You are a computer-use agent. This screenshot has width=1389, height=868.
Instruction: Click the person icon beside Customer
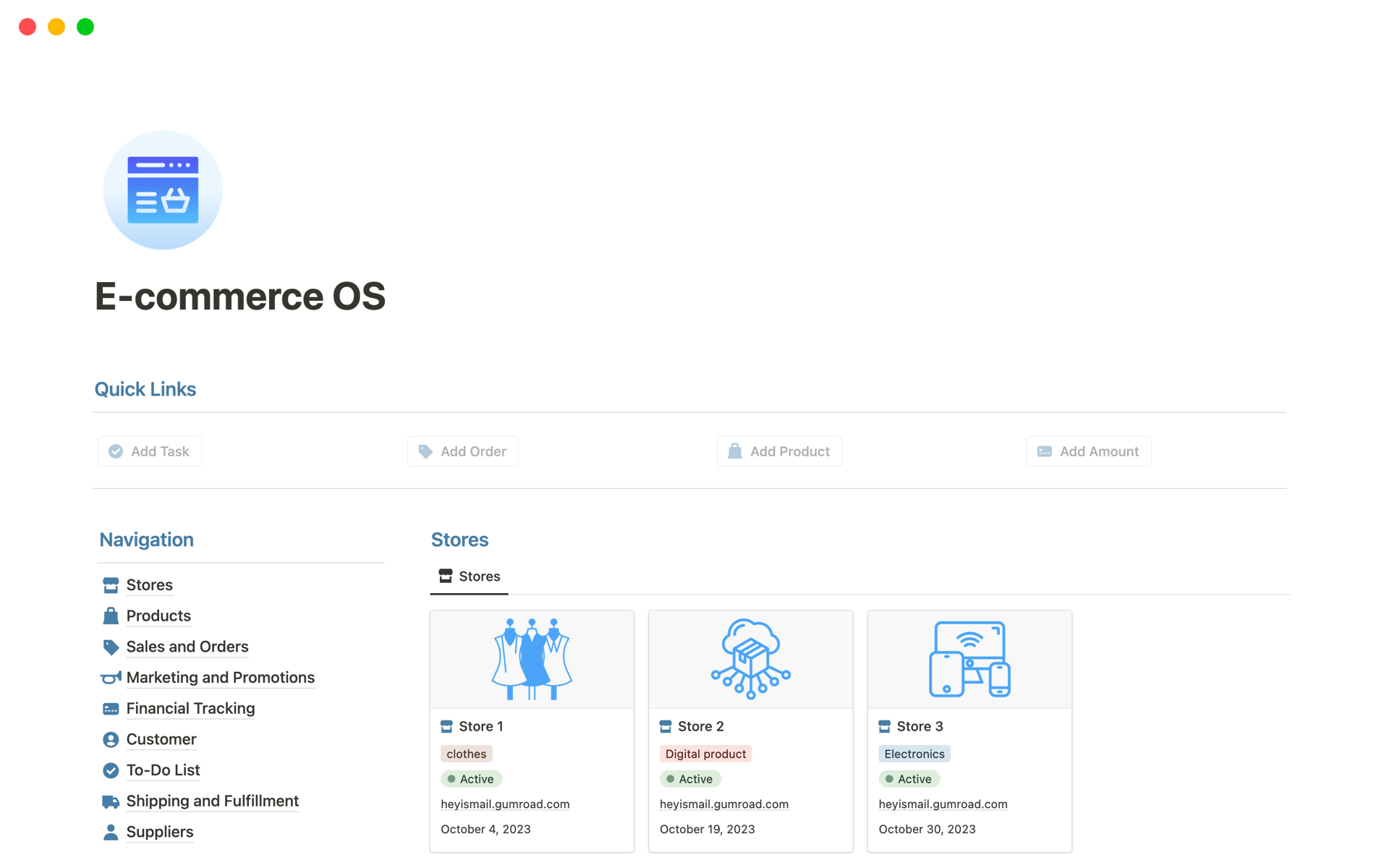coord(111,739)
